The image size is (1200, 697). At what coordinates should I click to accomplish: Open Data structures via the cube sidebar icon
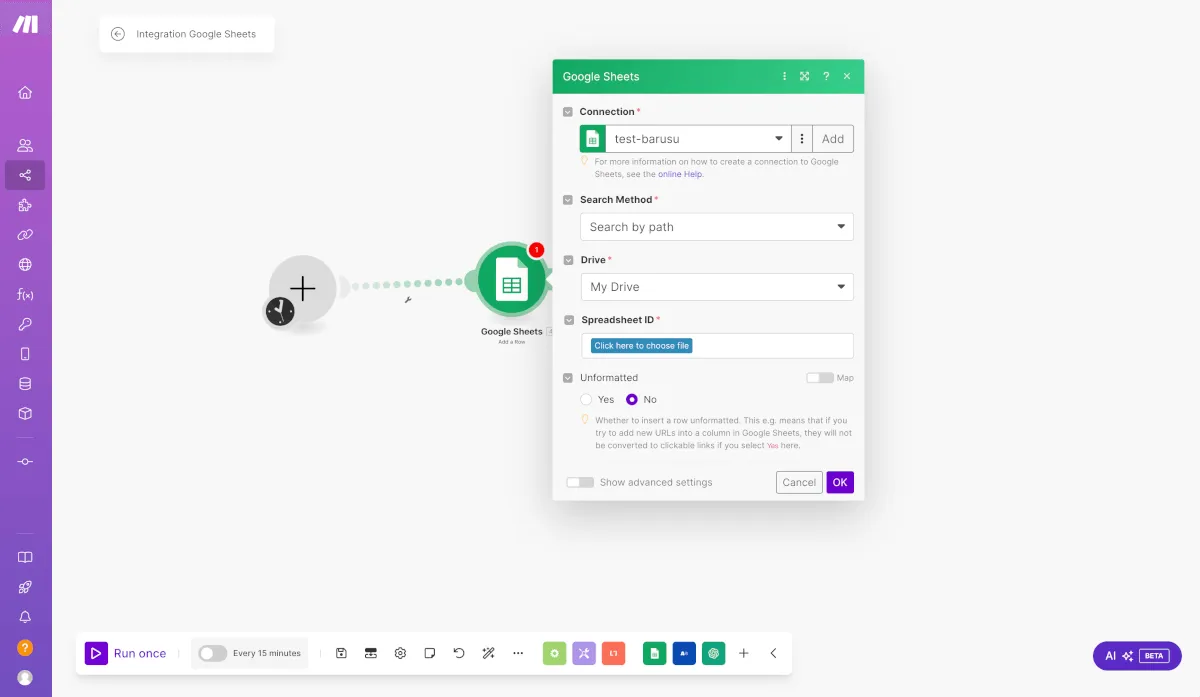point(25,413)
